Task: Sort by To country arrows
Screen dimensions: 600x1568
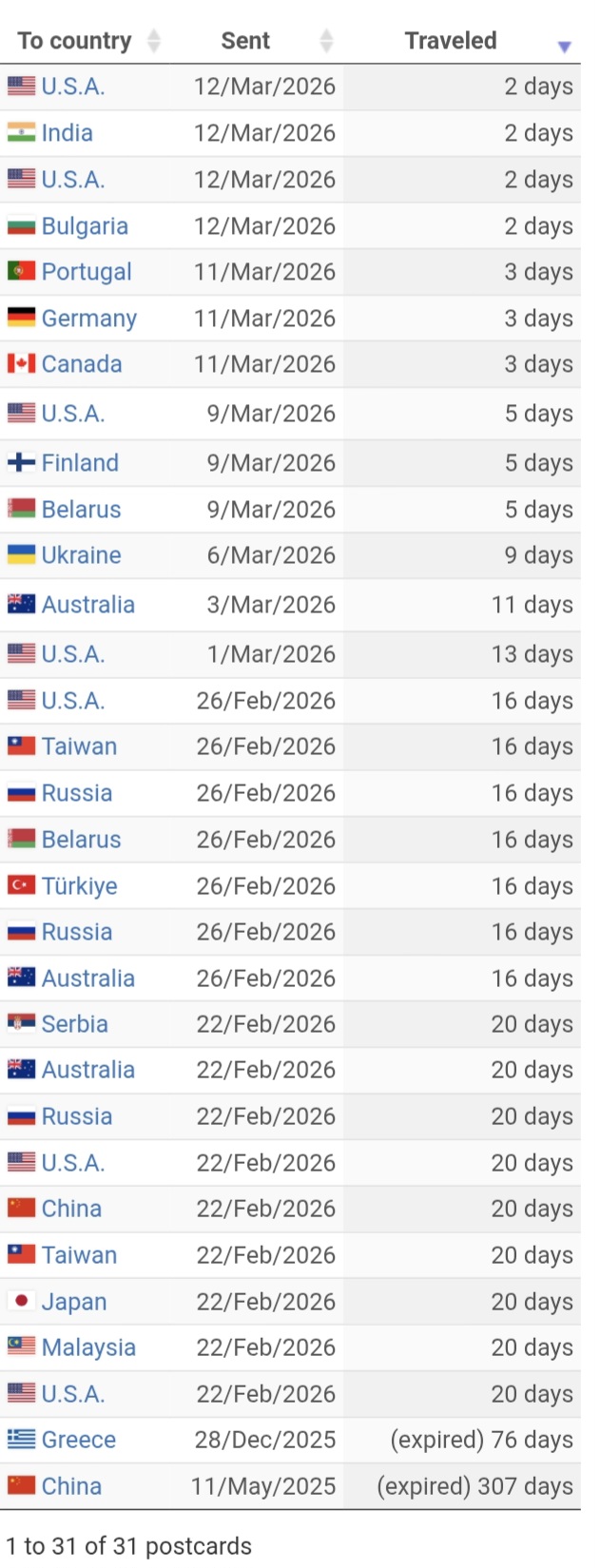Action: (x=154, y=41)
